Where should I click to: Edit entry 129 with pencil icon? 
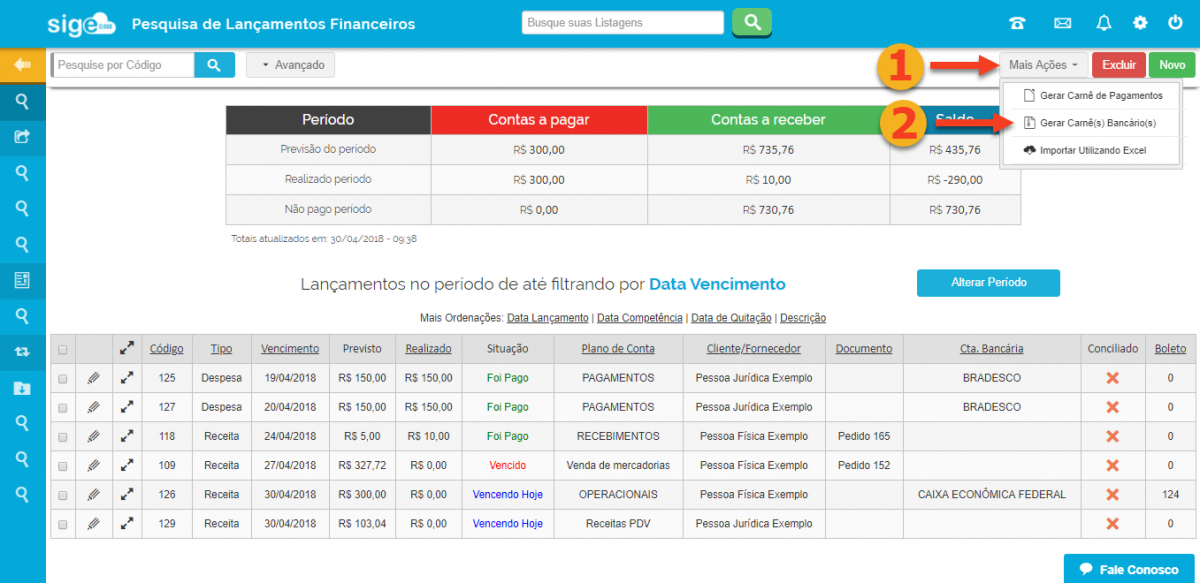click(93, 524)
